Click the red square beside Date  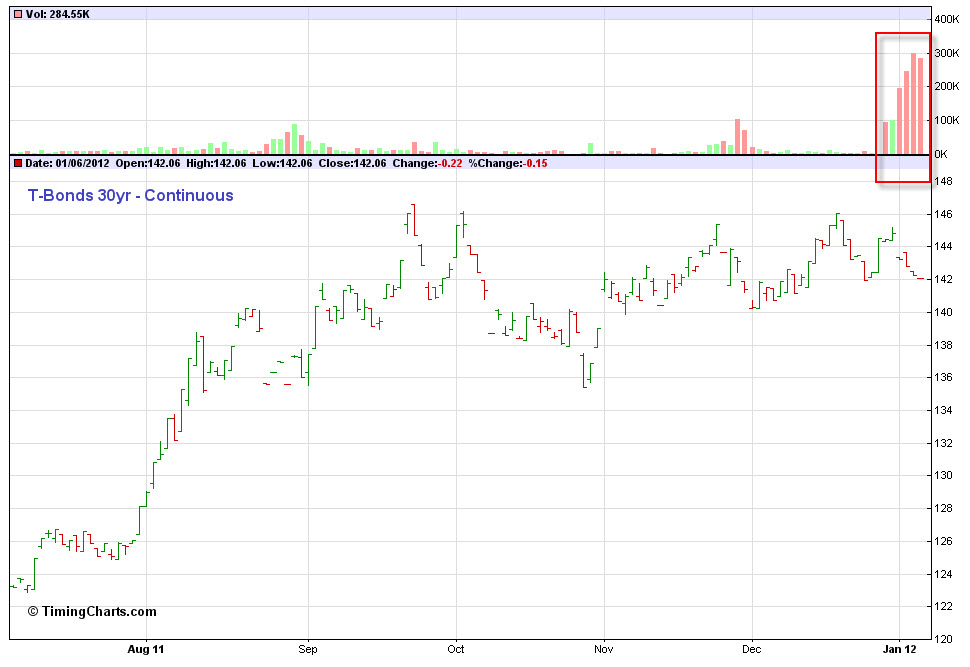(x=18, y=162)
